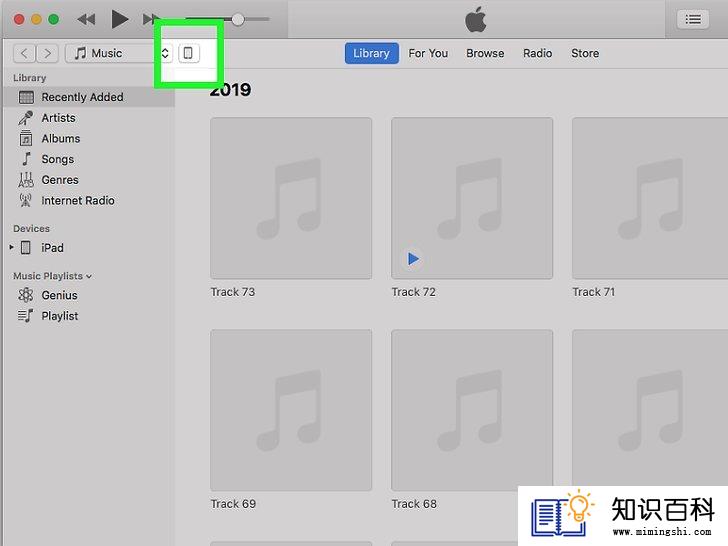
Task: Start playback with the Play button
Action: click(120, 20)
